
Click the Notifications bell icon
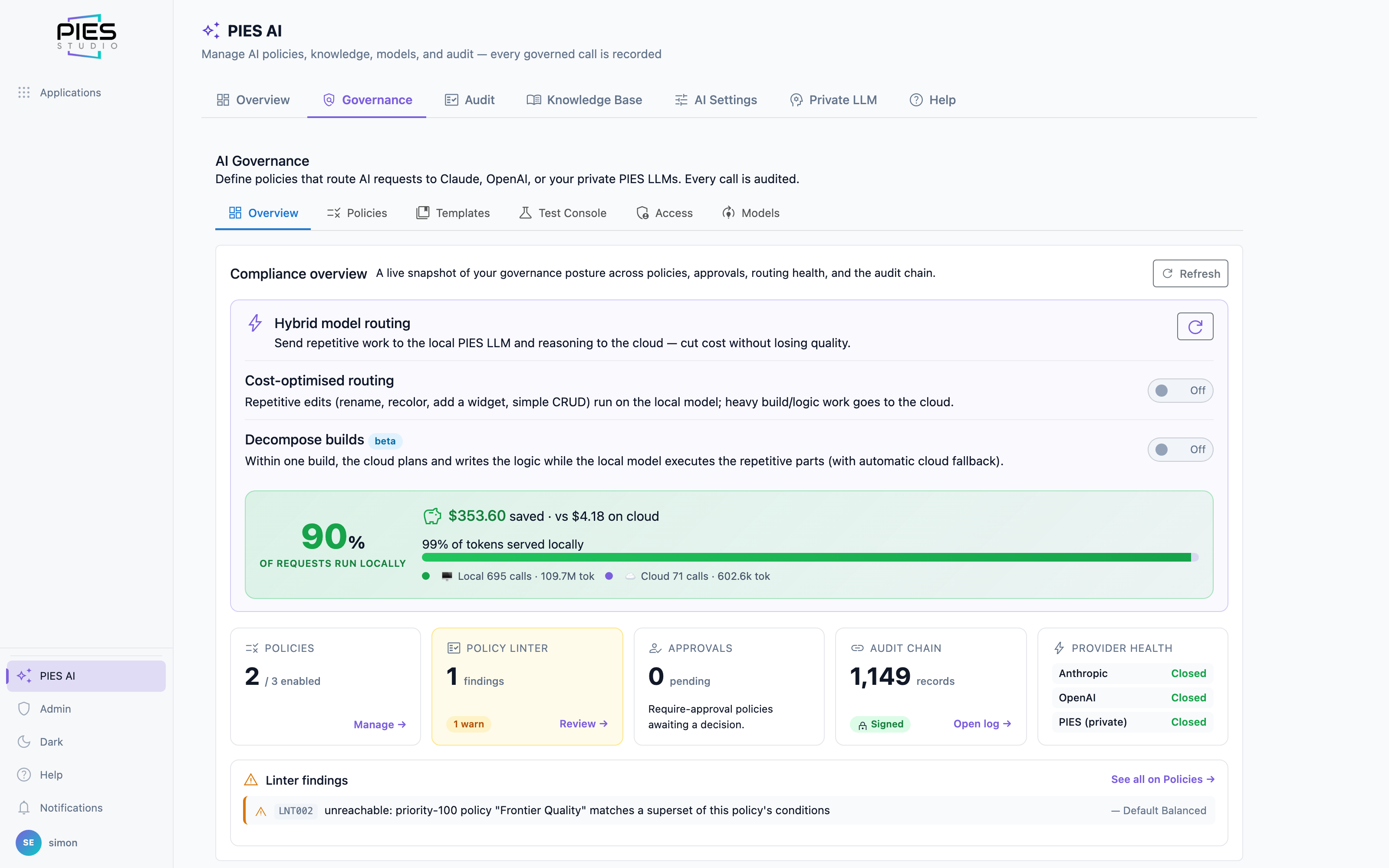(x=23, y=808)
